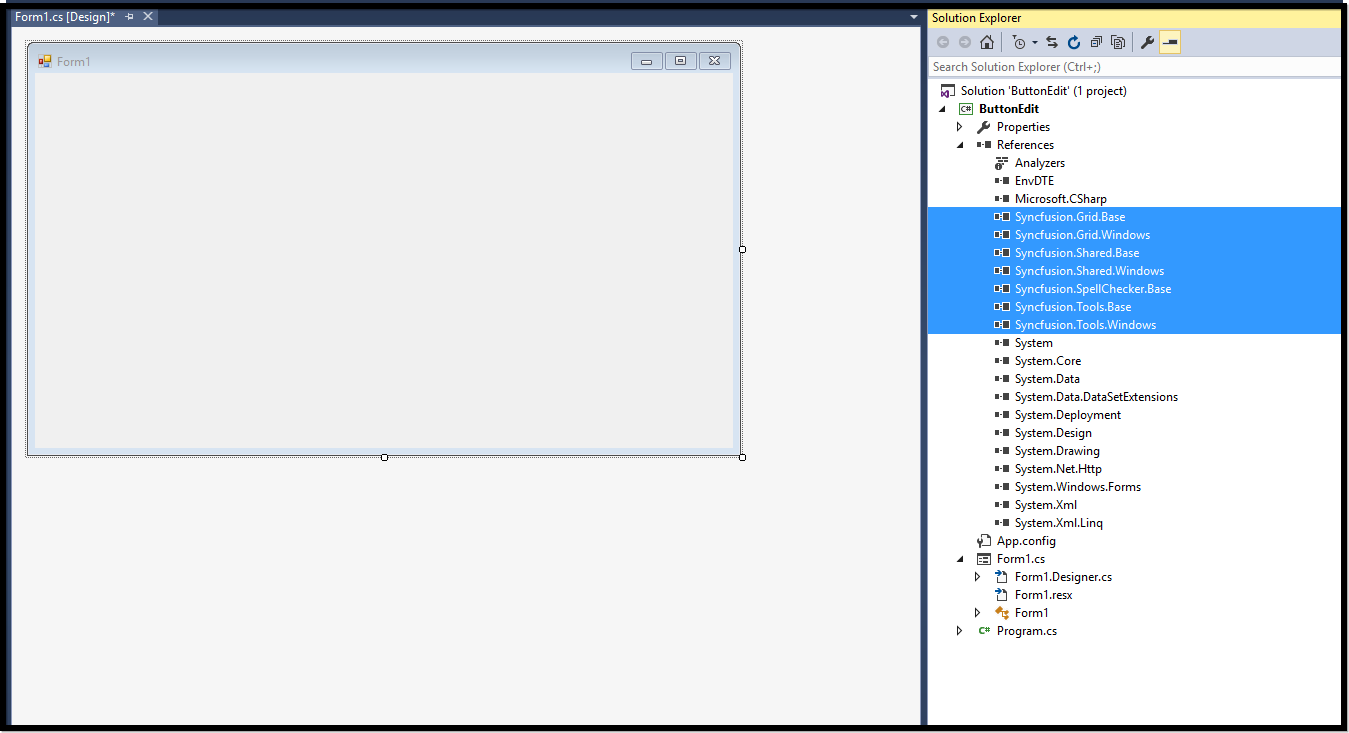The height and width of the screenshot is (733, 1349).
Task: Refresh the Solution Explorer tree
Action: [x=1074, y=42]
